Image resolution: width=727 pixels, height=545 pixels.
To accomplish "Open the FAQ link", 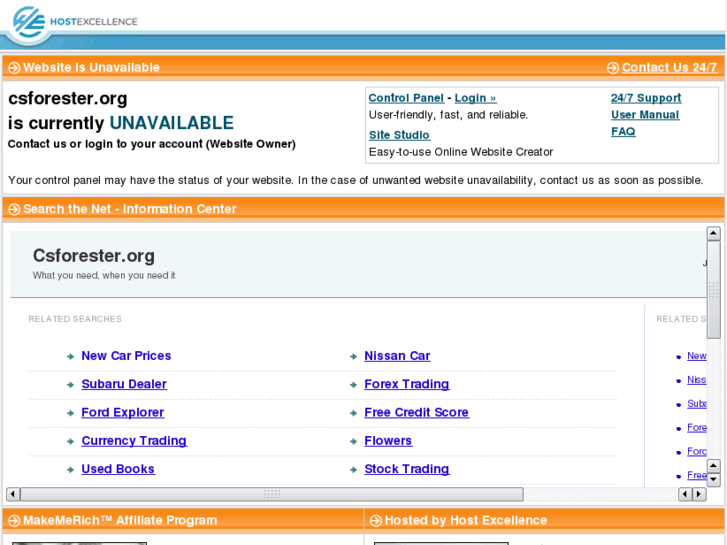I will 623,131.
